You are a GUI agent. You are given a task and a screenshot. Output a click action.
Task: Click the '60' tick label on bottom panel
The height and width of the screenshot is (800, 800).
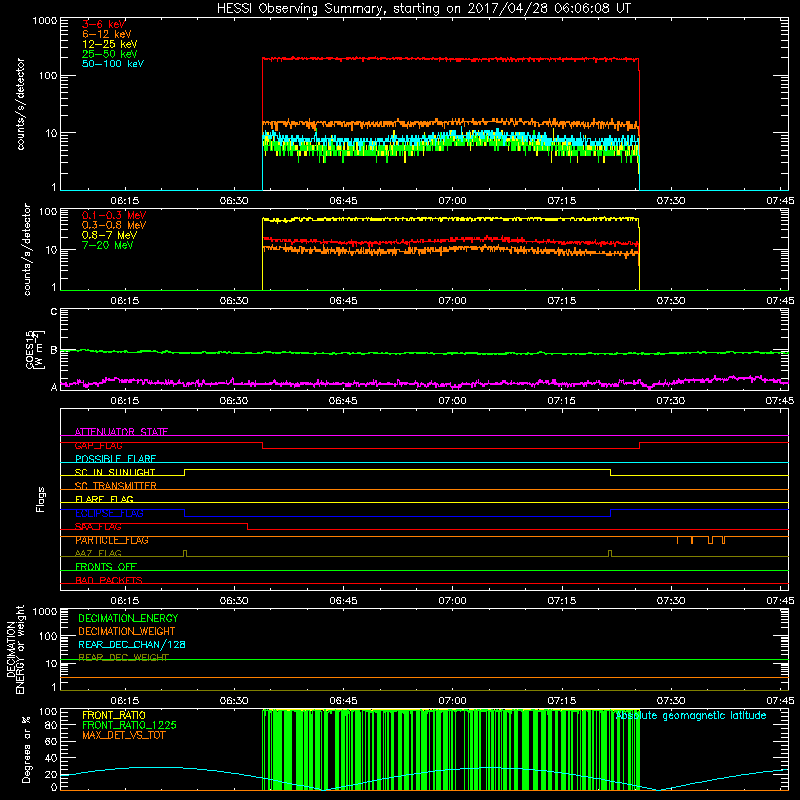click(x=51, y=741)
